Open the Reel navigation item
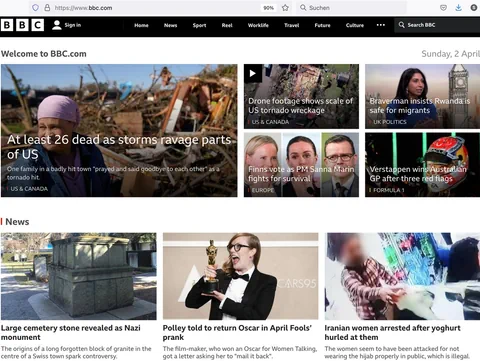 pyautogui.click(x=227, y=25)
